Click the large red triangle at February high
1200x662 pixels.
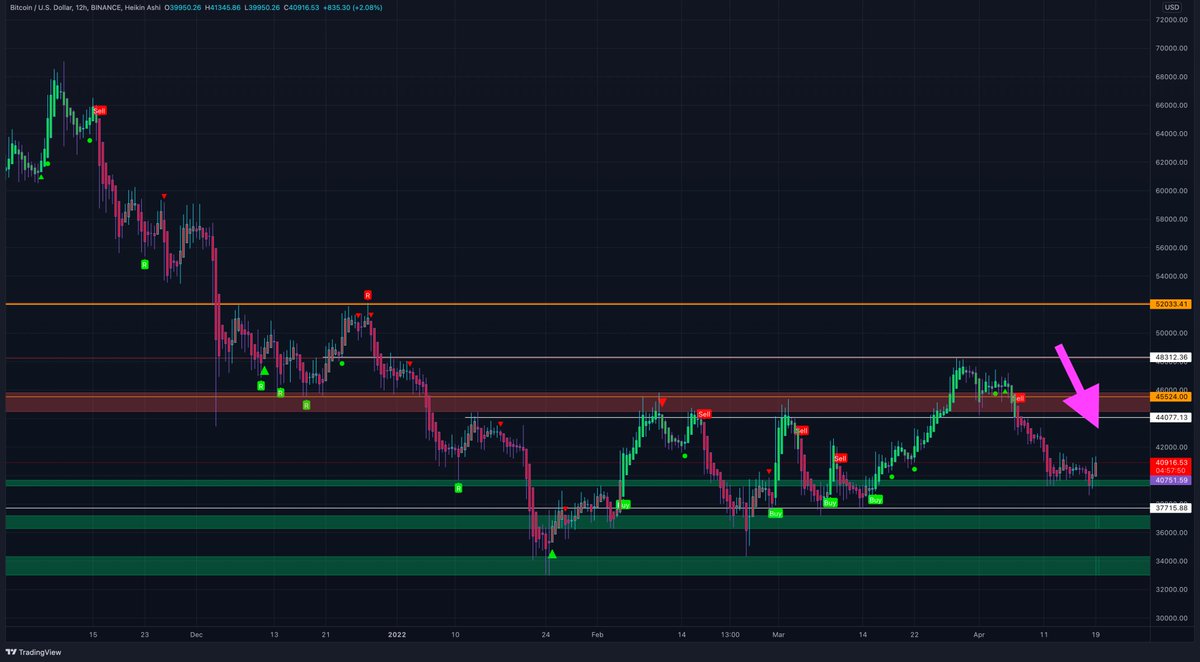pos(662,401)
